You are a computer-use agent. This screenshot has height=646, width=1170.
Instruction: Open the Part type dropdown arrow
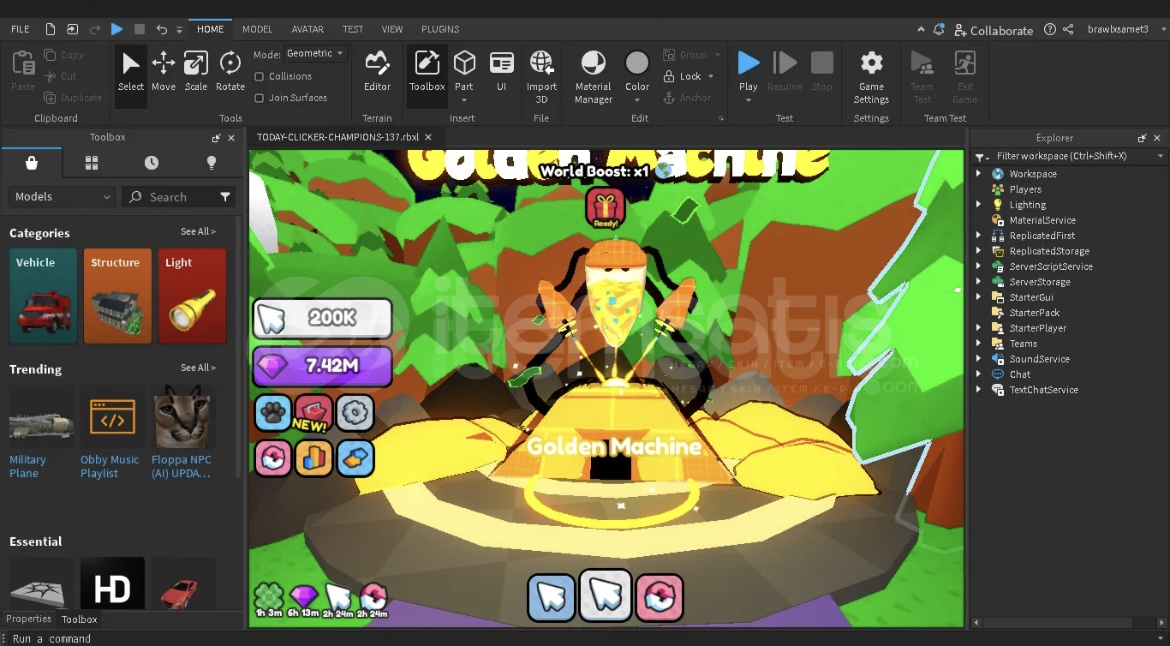pyautogui.click(x=464, y=100)
